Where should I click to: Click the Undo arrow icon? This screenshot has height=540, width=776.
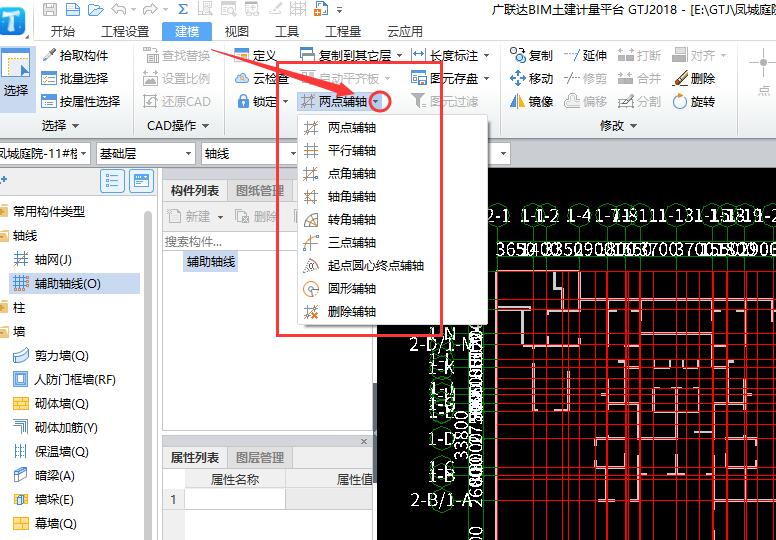click(119, 9)
